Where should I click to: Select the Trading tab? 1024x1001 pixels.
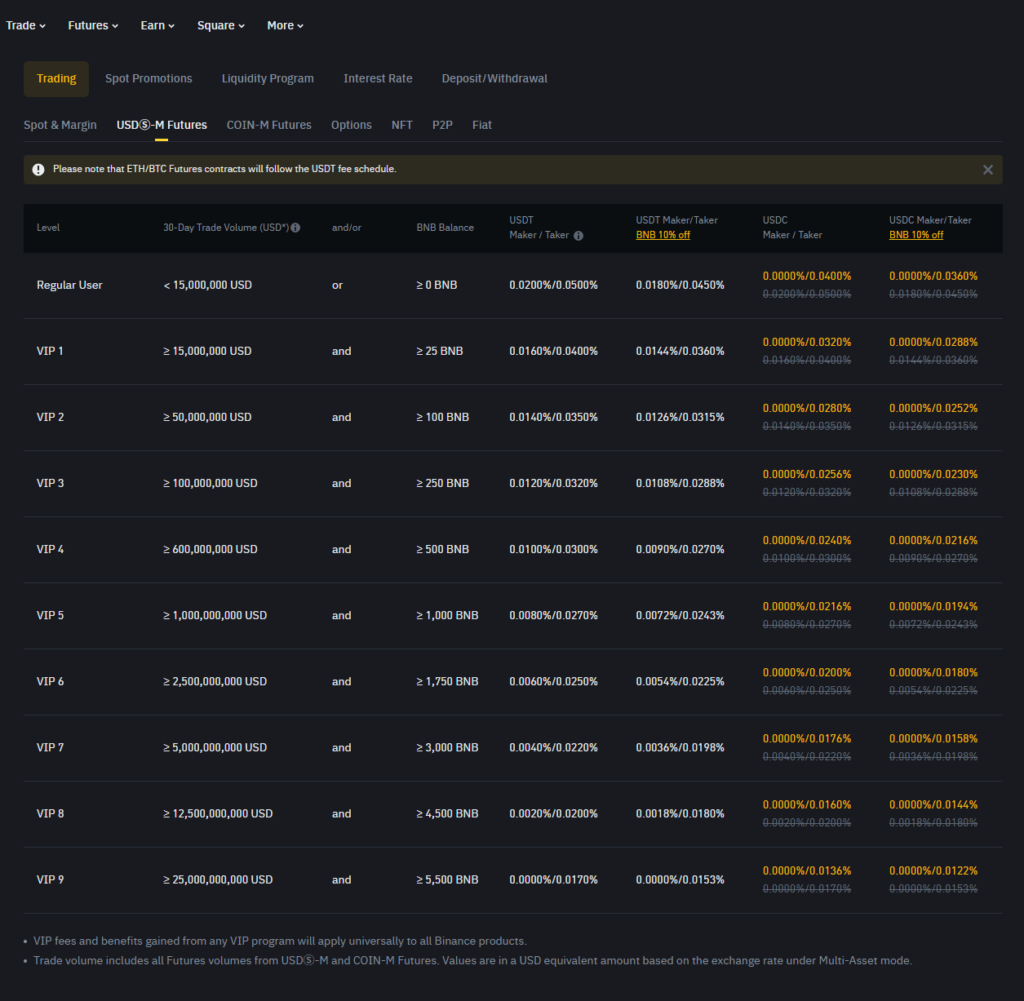click(56, 79)
